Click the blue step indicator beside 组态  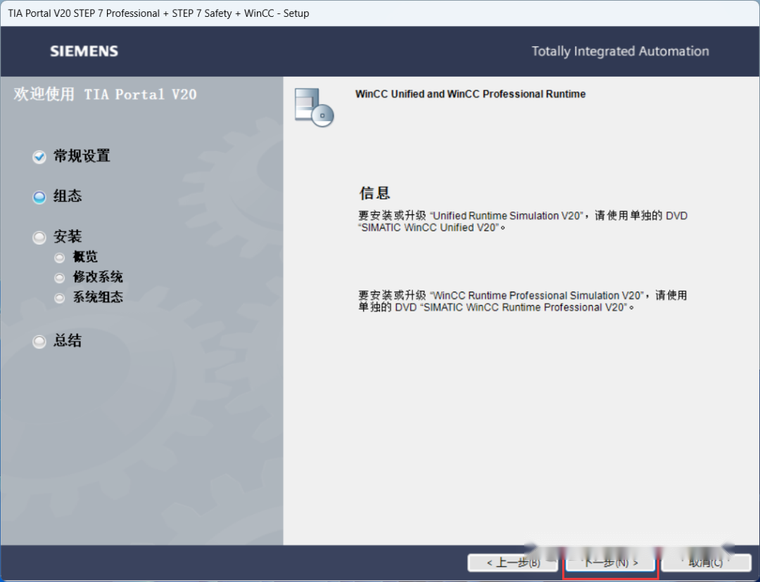(40, 197)
